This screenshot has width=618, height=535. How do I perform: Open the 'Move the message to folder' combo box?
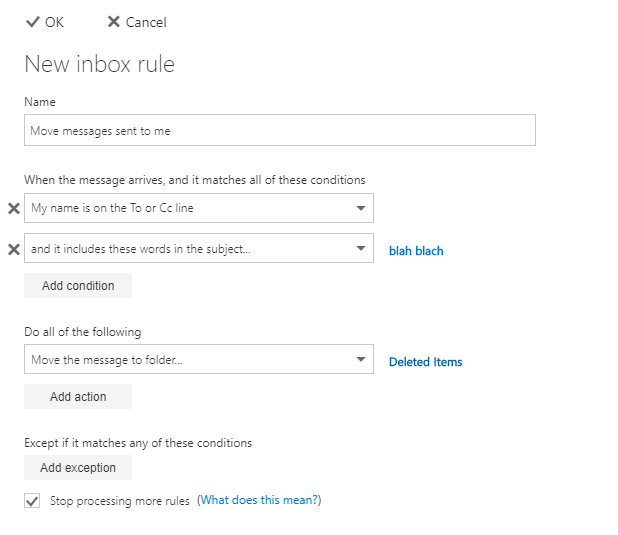190,360
